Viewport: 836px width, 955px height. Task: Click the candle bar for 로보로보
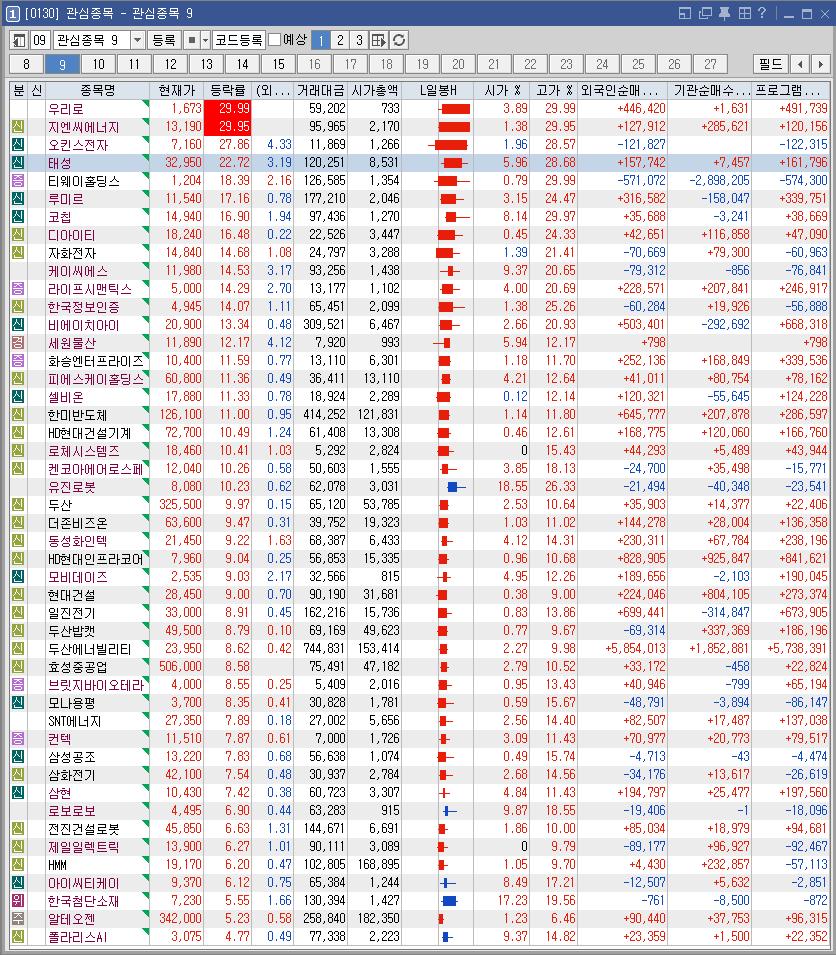point(449,811)
